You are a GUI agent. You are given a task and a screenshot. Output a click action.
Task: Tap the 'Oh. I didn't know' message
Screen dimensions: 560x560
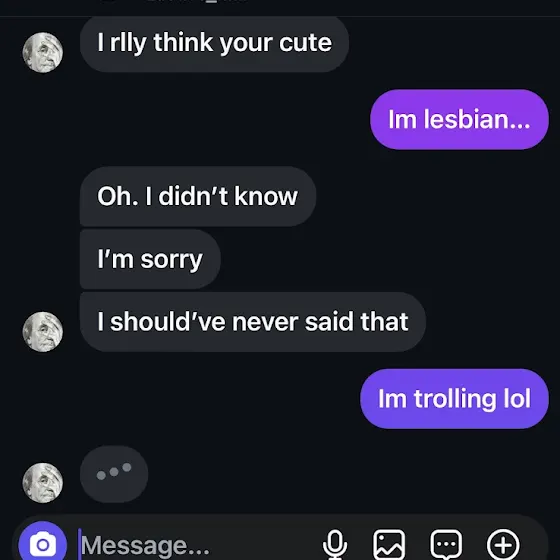click(198, 196)
